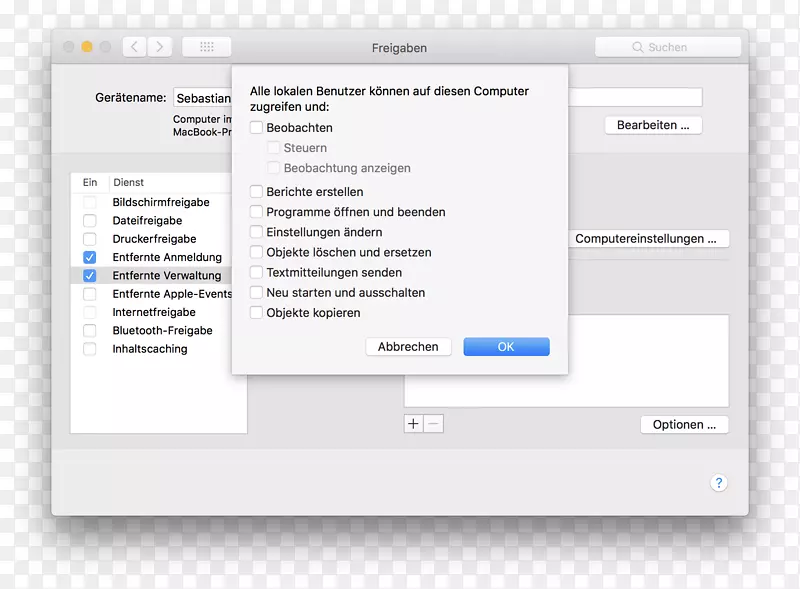Click the Optionen button
The image size is (800, 589).
click(x=684, y=425)
